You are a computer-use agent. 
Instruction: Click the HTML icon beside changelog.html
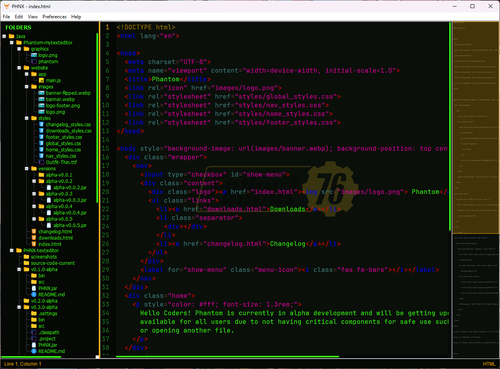[x=34, y=231]
